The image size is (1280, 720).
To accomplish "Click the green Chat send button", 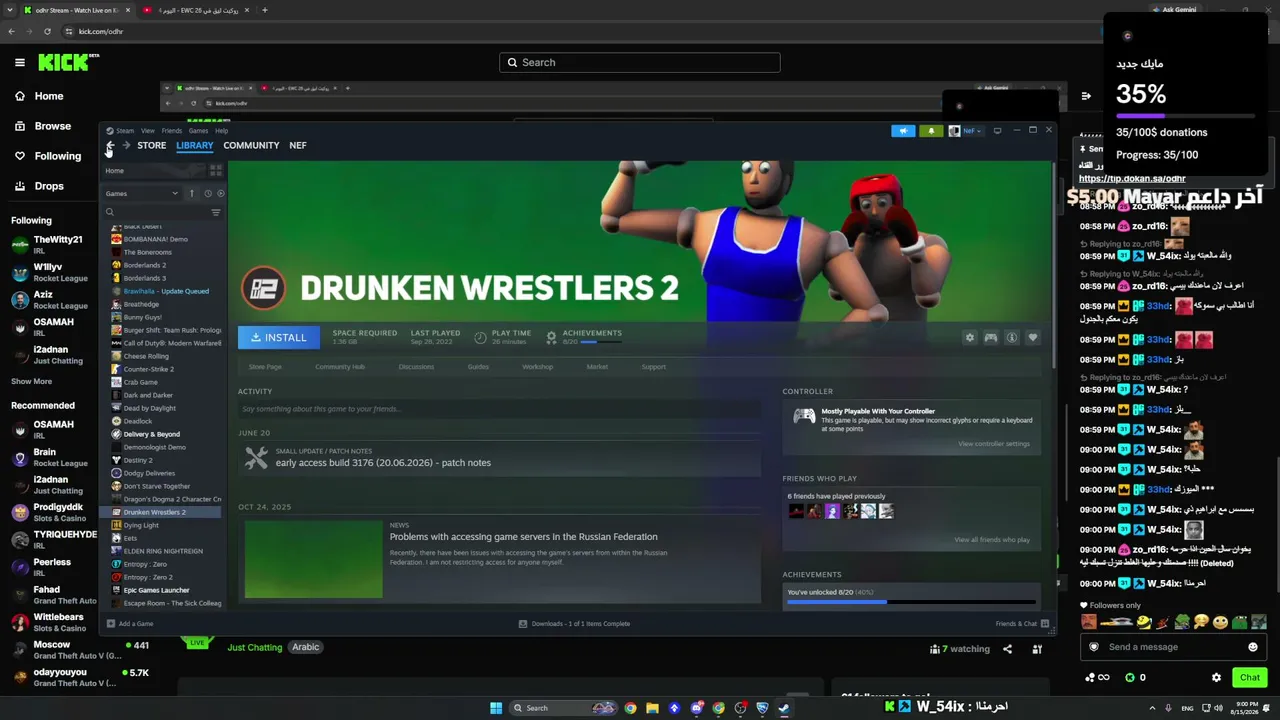I will 1250,677.
